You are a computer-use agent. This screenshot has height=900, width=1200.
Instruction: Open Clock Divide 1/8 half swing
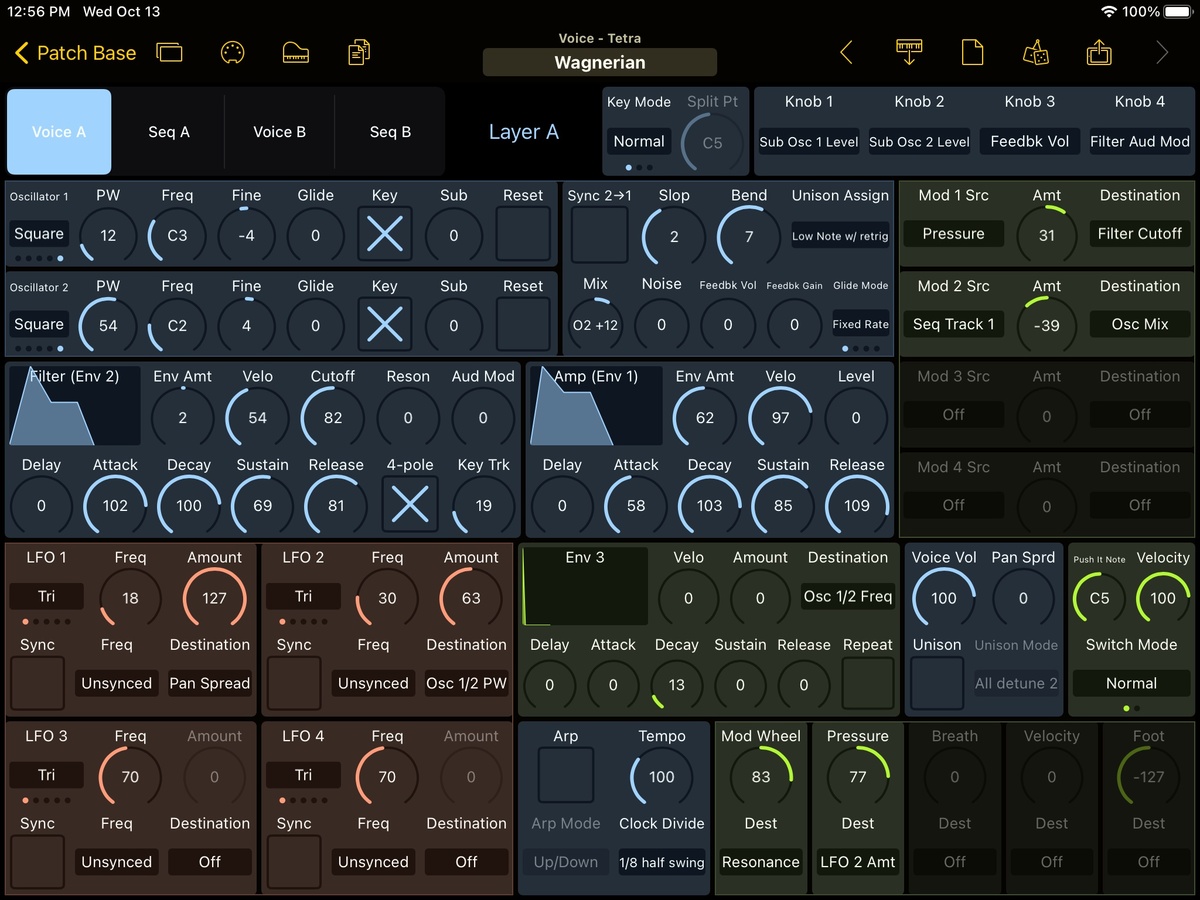(x=662, y=862)
